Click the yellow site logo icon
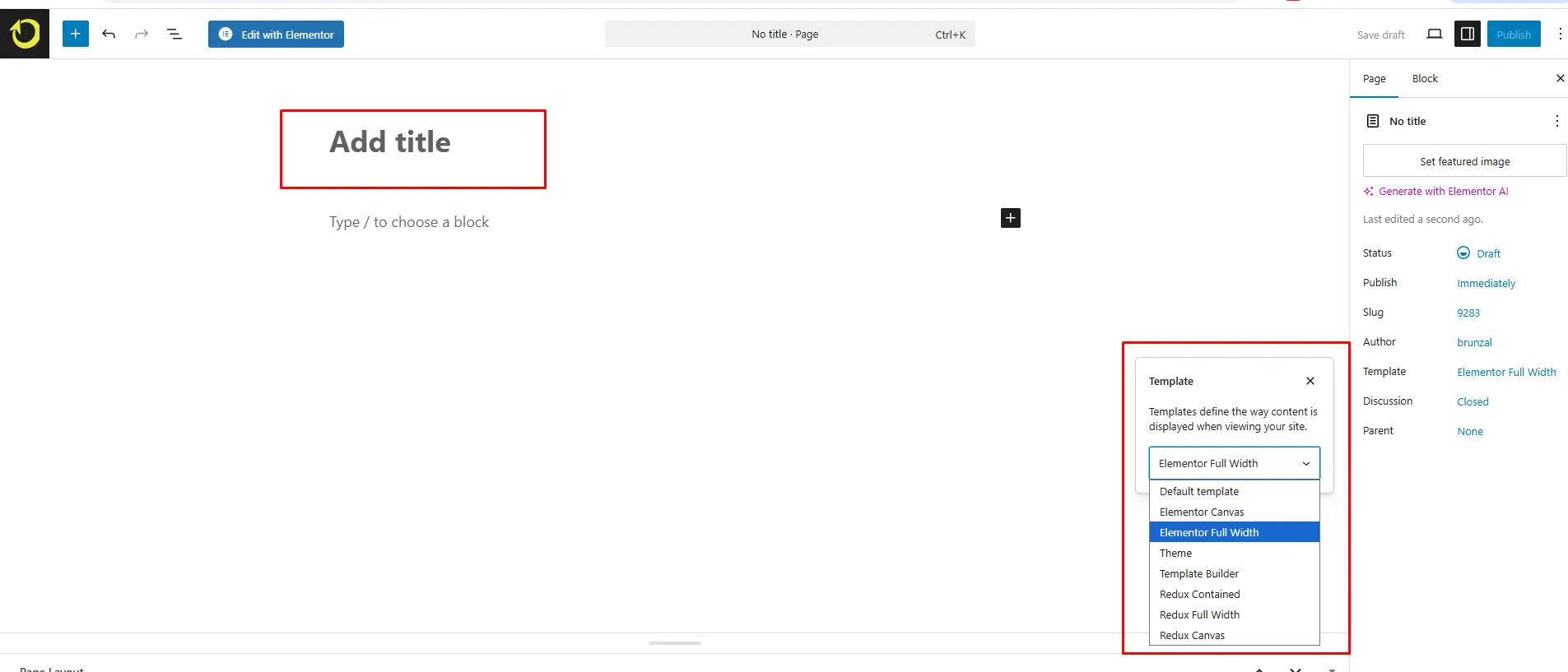 (x=25, y=34)
